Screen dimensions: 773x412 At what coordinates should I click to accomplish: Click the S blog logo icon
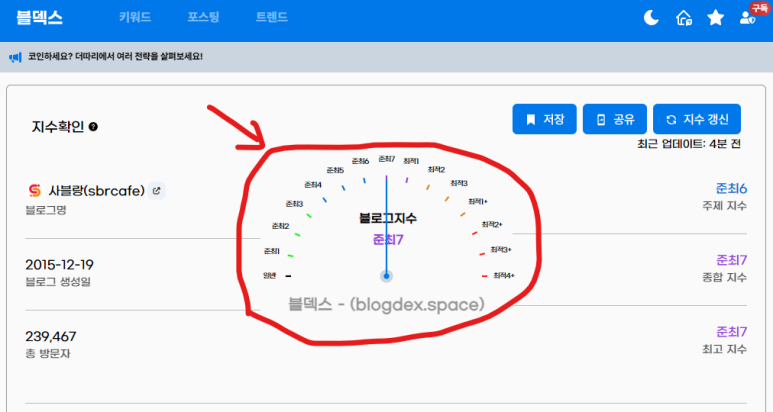pos(35,190)
